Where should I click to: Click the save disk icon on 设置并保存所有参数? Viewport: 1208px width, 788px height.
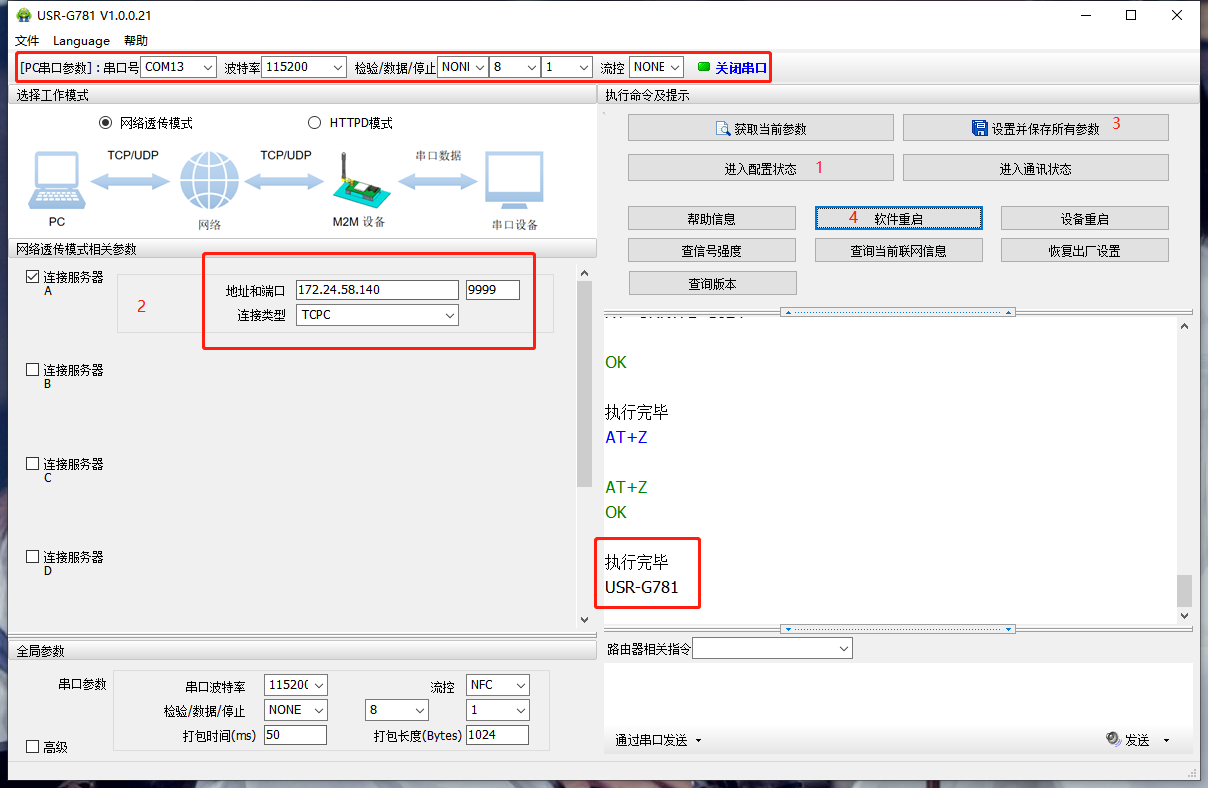[x=980, y=128]
